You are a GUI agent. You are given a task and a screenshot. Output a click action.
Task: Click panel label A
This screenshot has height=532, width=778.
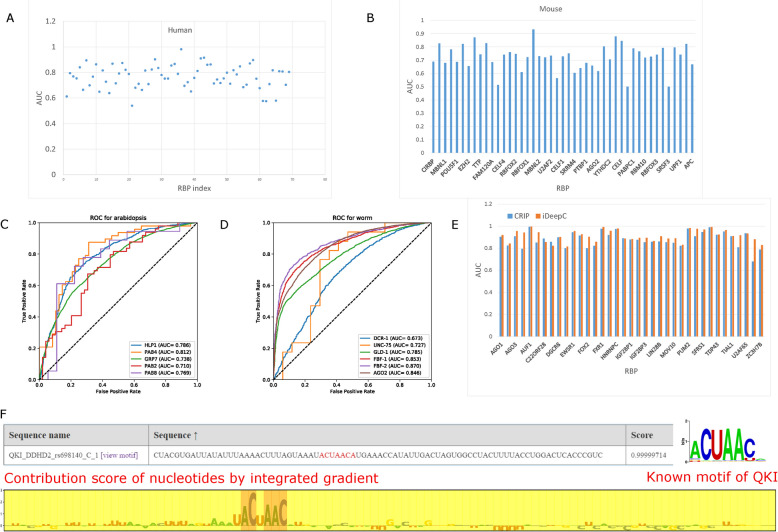point(10,18)
